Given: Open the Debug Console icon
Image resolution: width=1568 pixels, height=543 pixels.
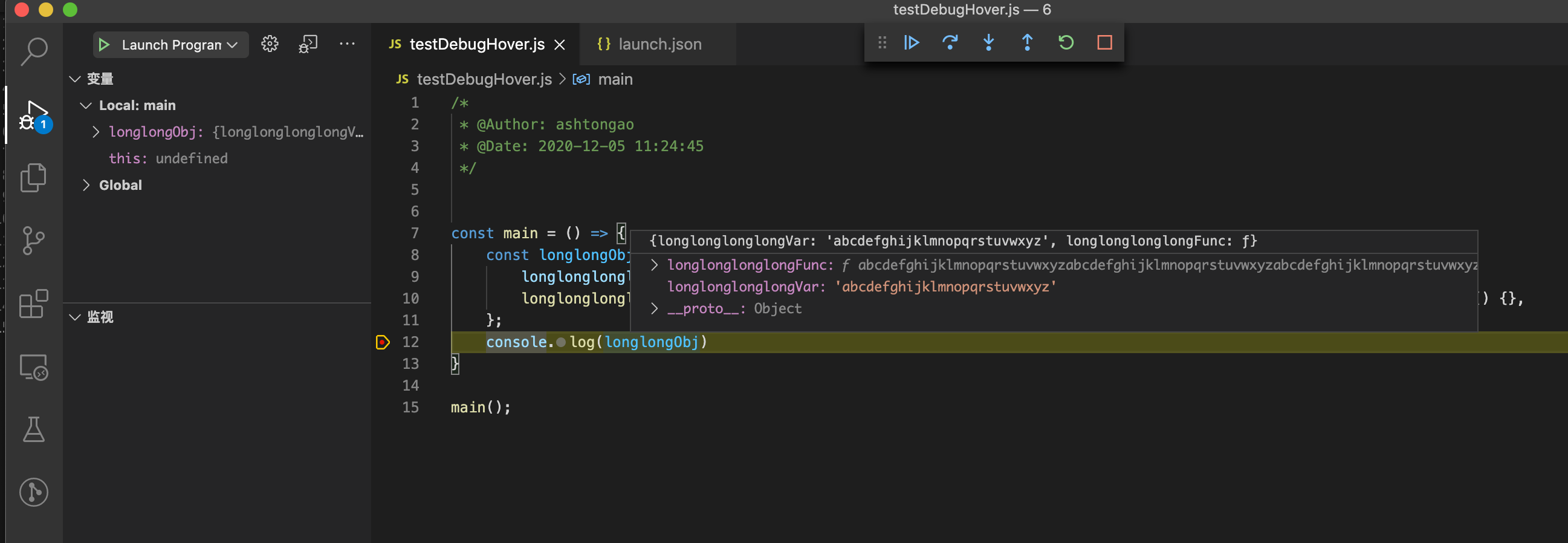Looking at the screenshot, I should click(x=308, y=44).
